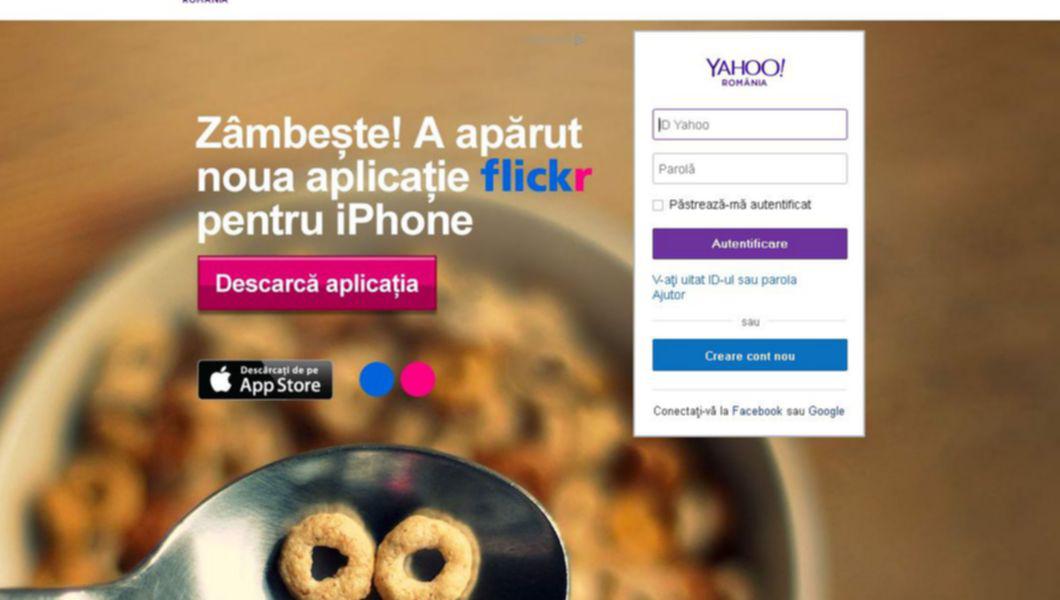Open the Ajutor help link
Viewport: 1060px width, 600px height.
tap(669, 295)
